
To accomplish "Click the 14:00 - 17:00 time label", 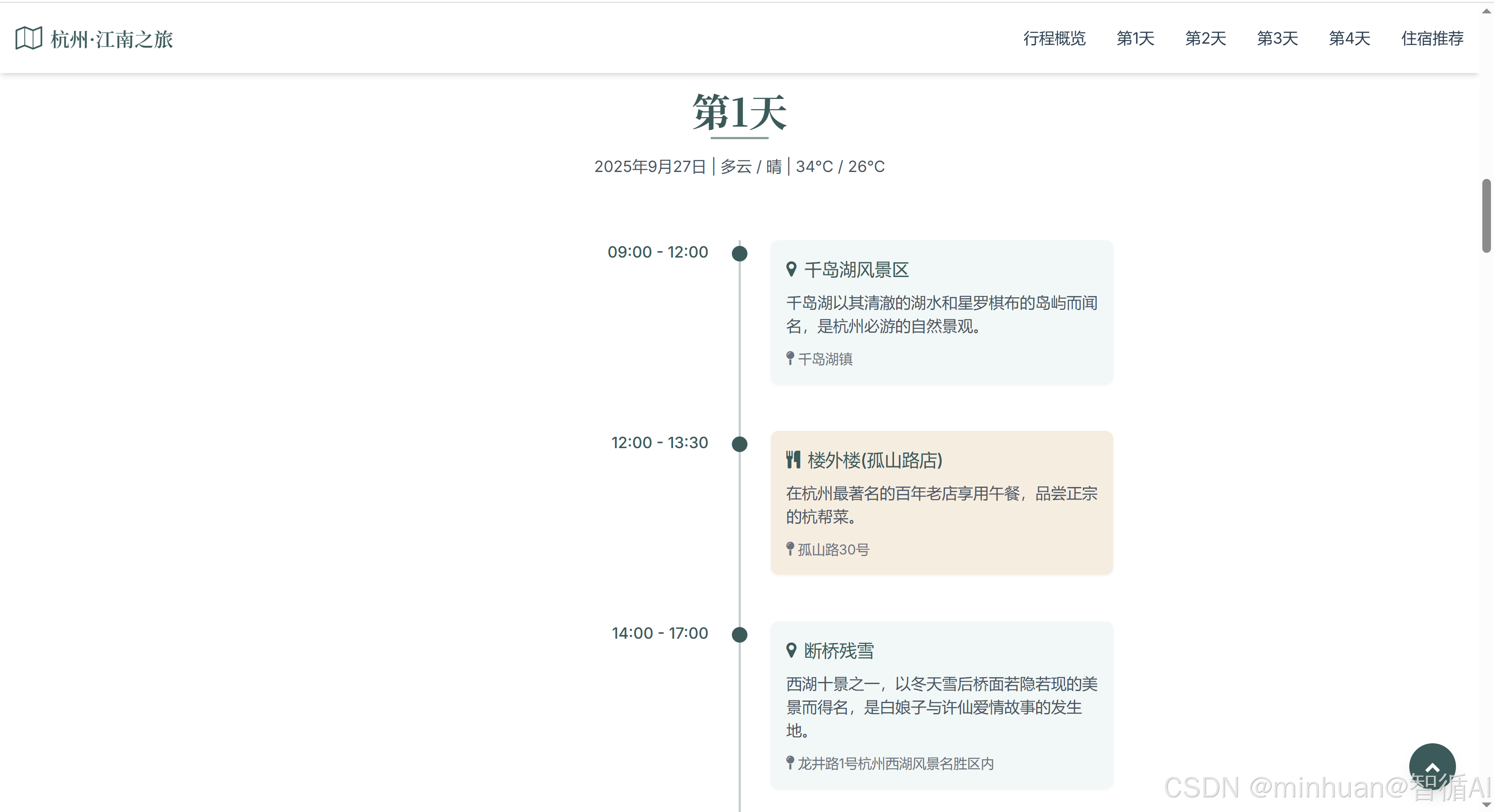I will click(x=660, y=634).
